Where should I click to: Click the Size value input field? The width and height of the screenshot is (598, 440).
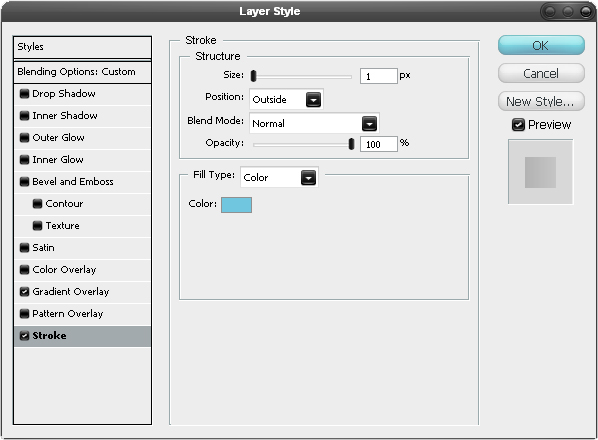click(378, 76)
